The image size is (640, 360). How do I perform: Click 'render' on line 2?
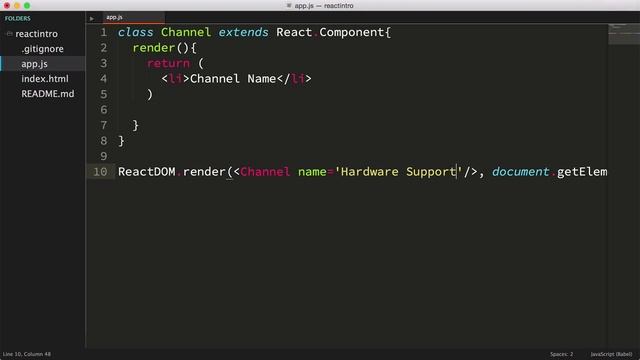tap(153, 48)
